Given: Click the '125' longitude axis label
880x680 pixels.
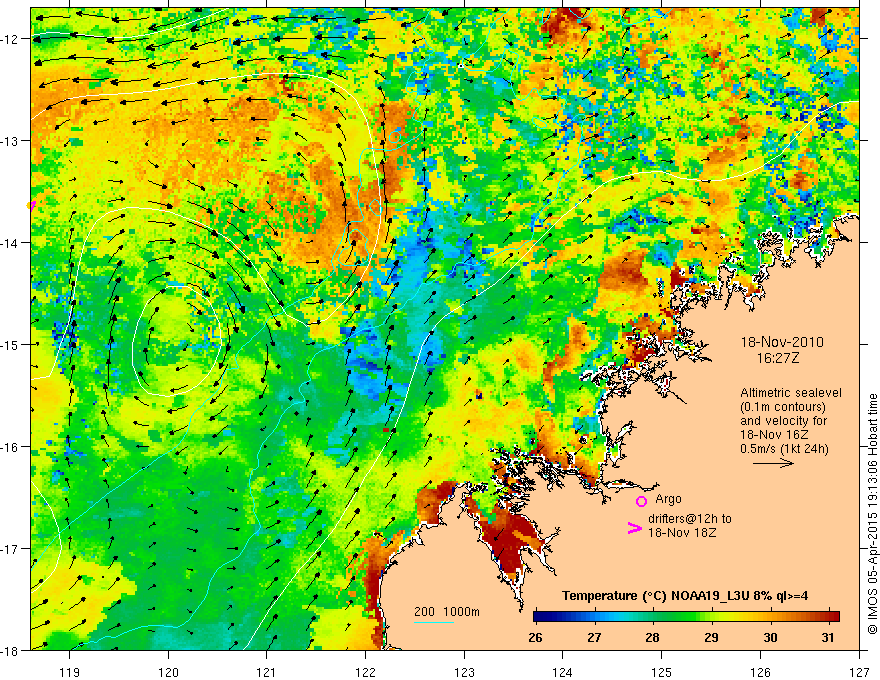Looking at the screenshot, I should [x=662, y=672].
